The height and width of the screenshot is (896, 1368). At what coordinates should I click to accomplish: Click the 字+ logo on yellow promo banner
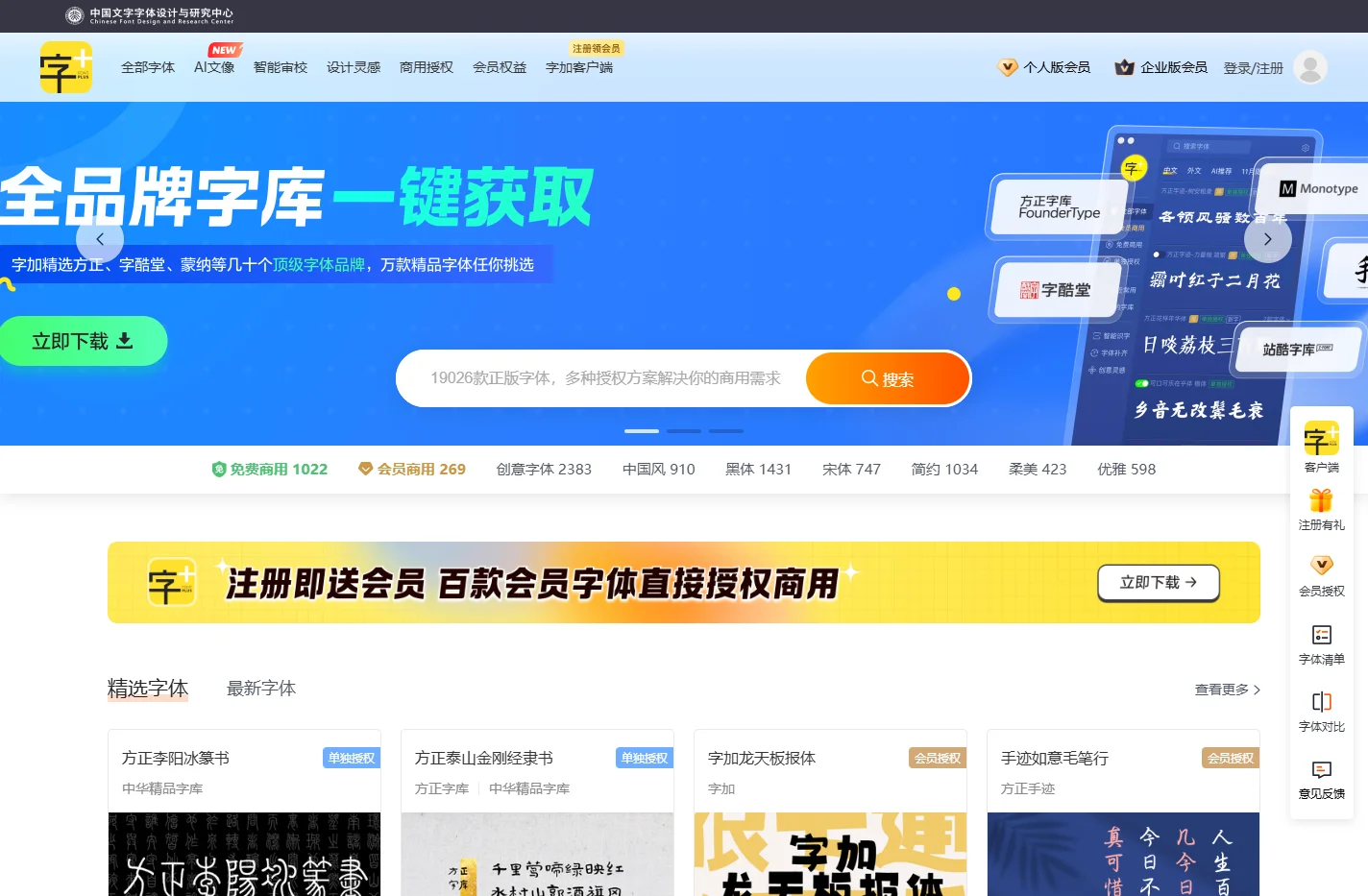172,582
